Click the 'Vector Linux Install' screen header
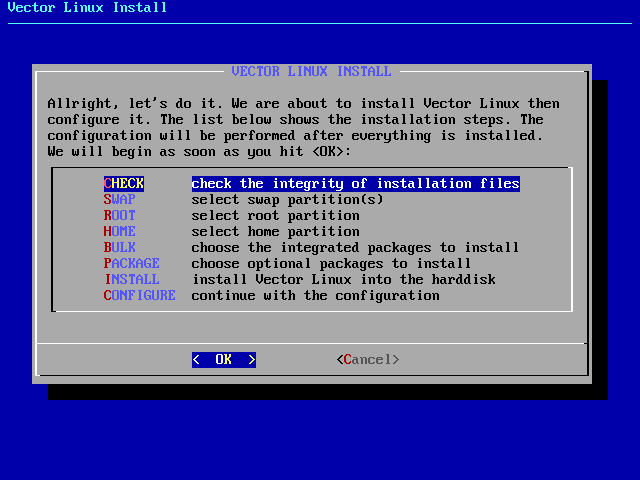 [87, 8]
